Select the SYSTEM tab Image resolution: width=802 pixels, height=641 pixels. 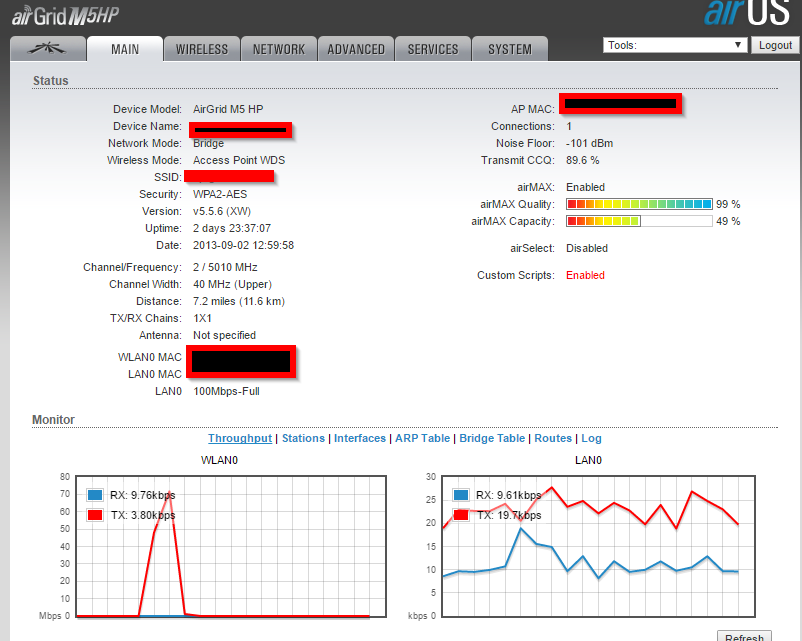click(x=510, y=49)
